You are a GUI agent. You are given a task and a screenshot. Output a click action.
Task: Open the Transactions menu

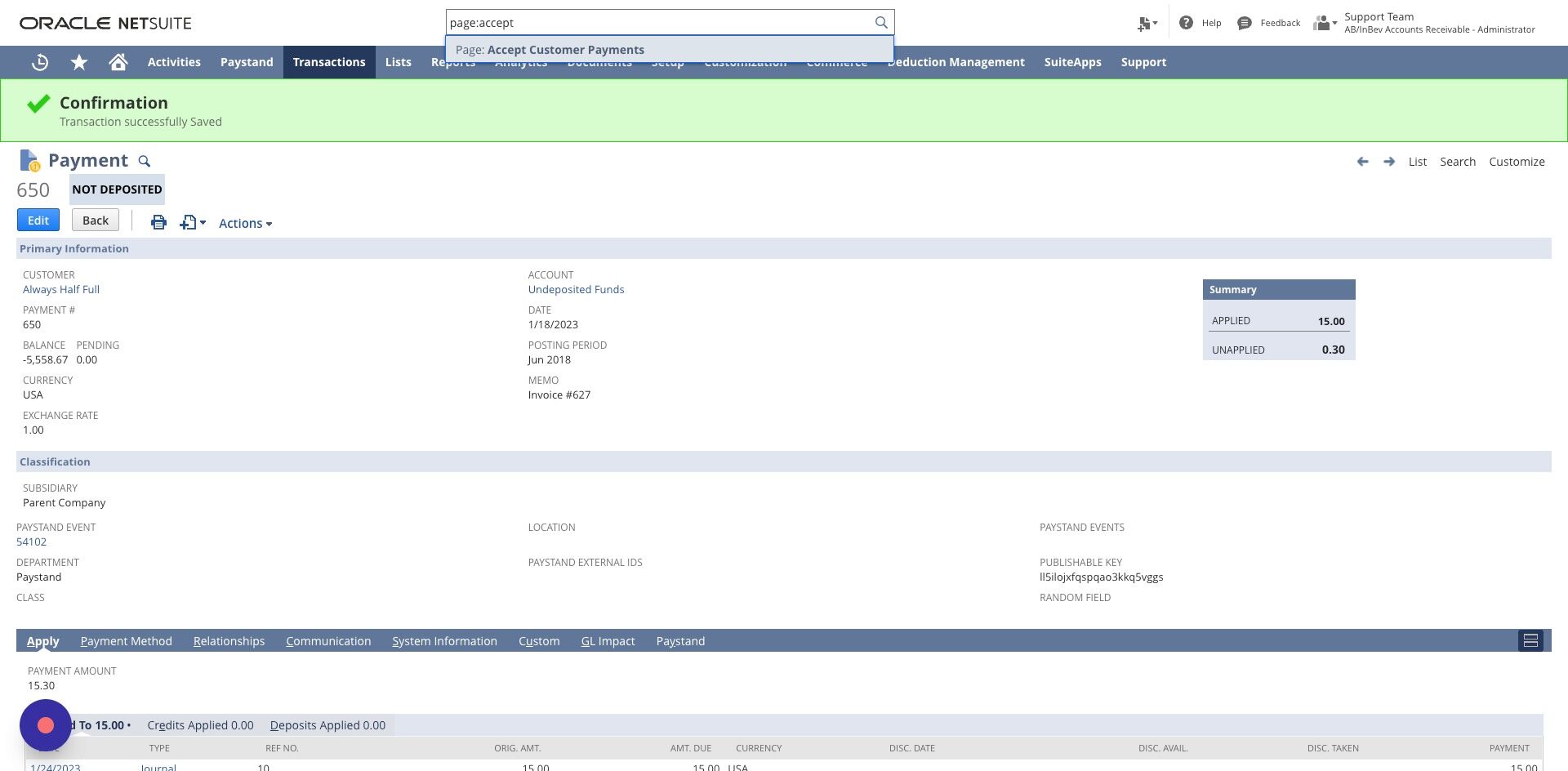pos(329,62)
